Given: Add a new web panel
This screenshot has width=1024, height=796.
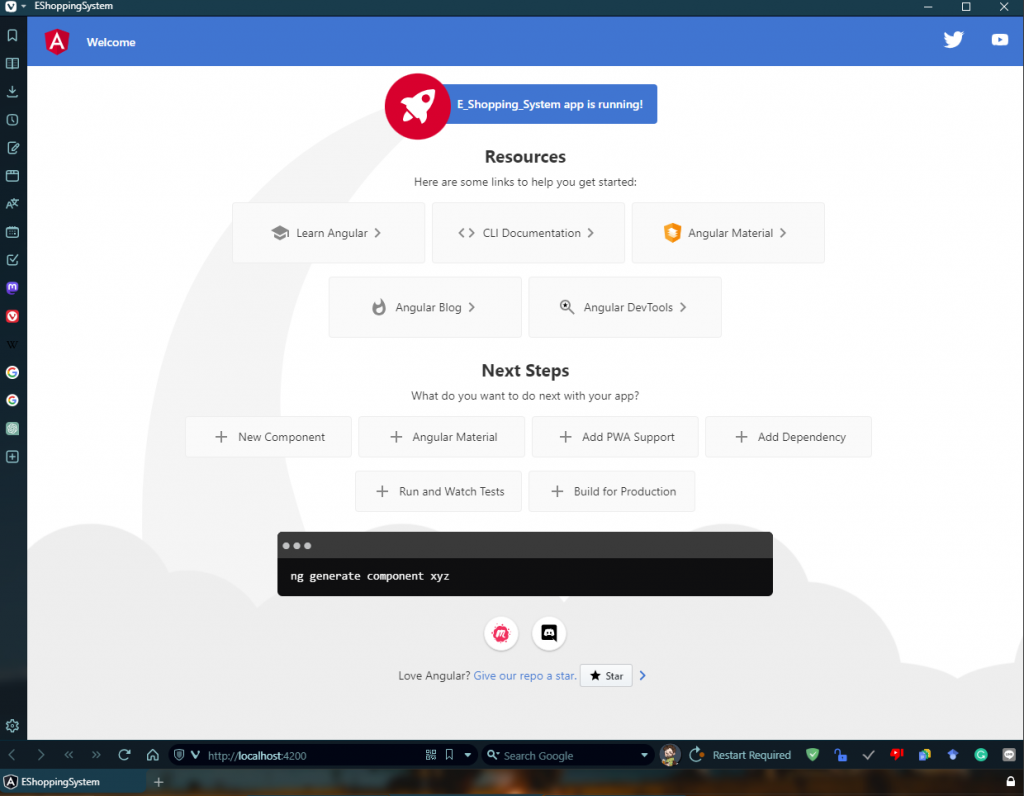Looking at the screenshot, I should pos(12,456).
